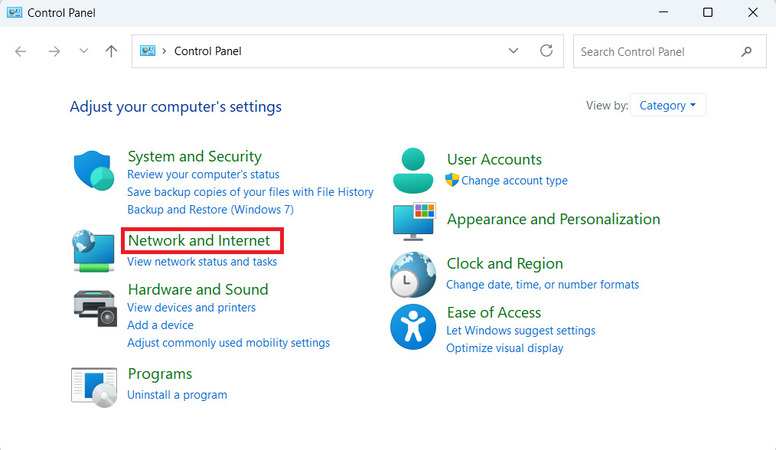Open Clock and Region category

(505, 264)
